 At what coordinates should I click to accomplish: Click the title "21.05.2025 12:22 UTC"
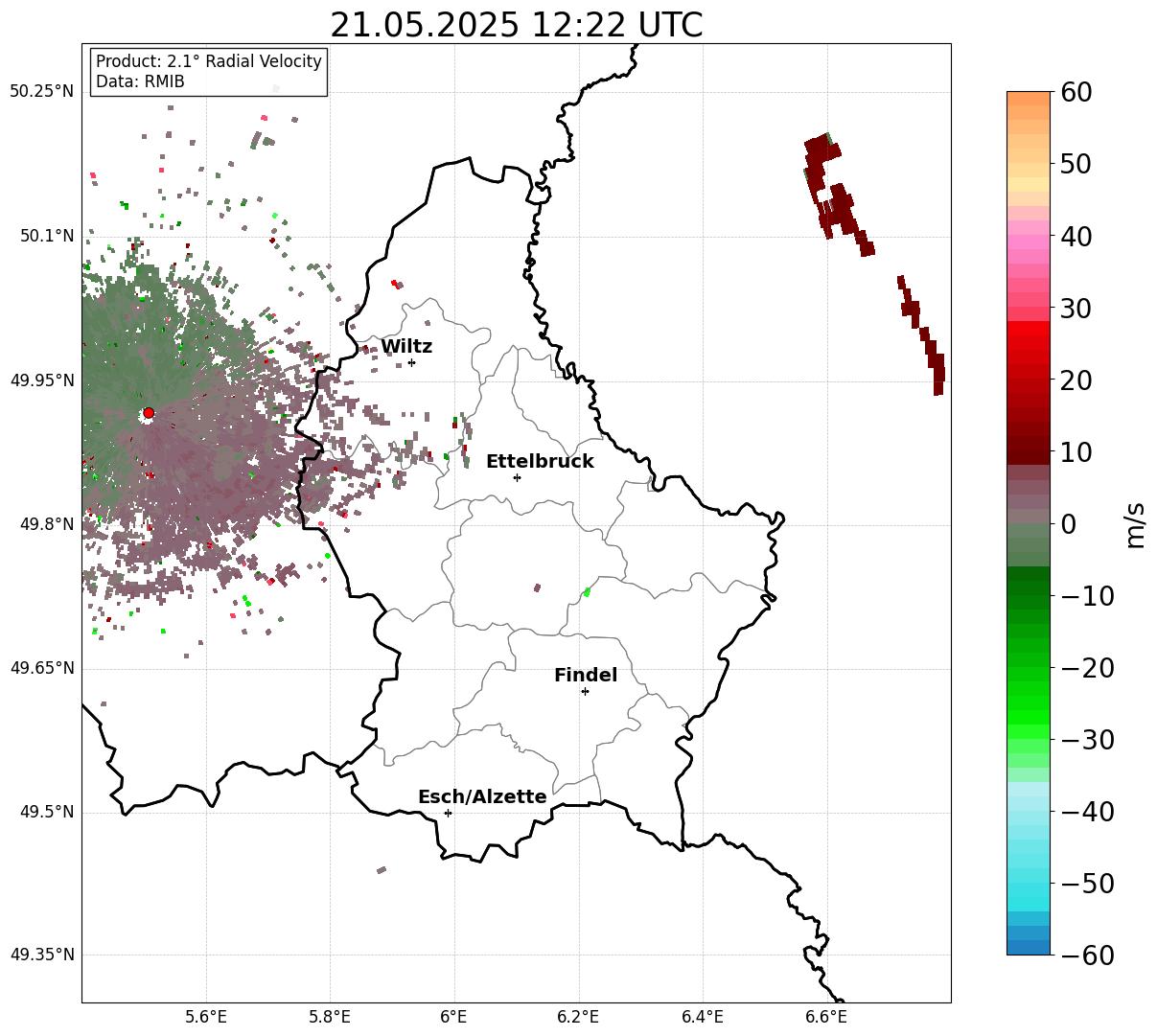tap(516, 25)
